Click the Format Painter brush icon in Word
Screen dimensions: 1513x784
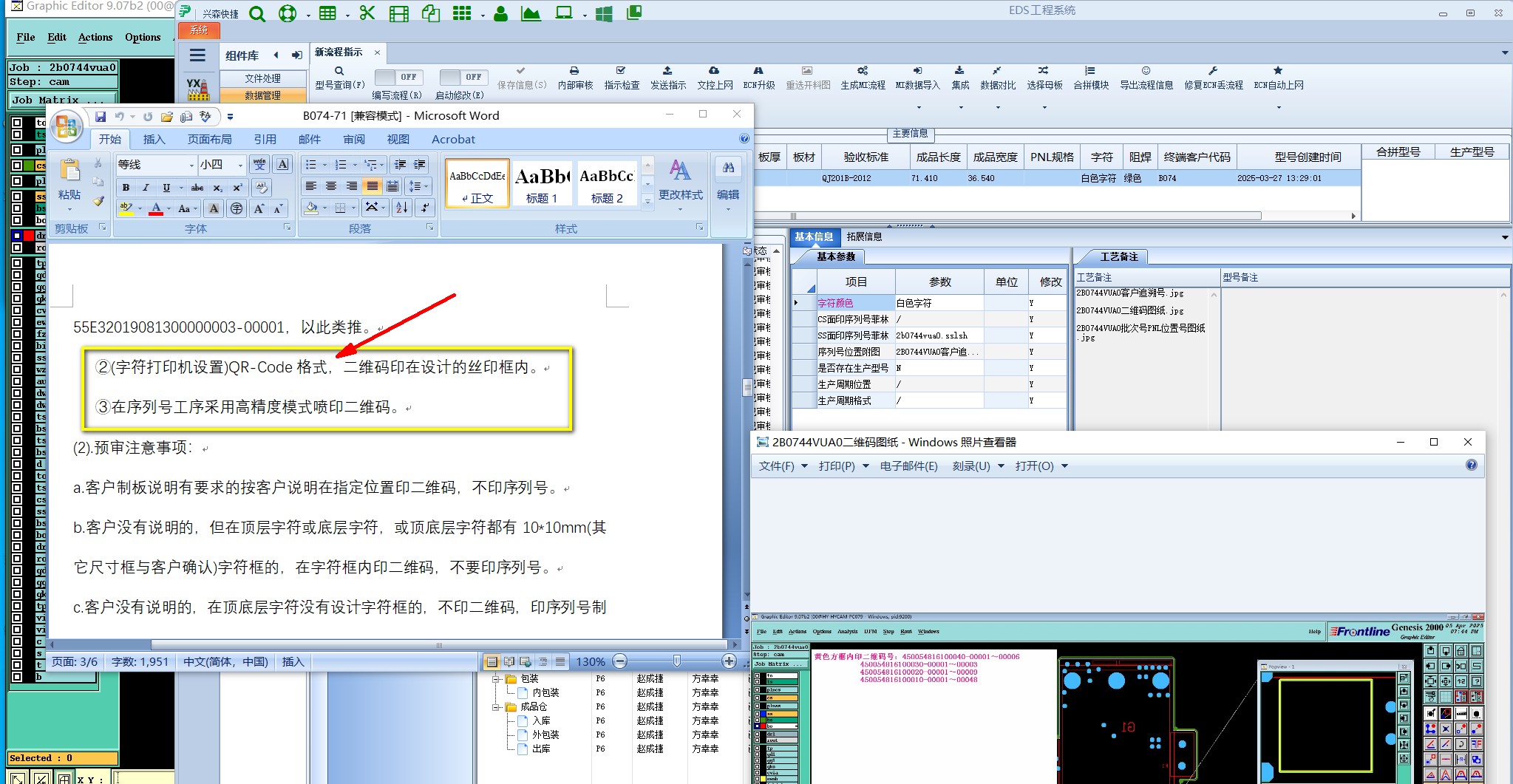pos(98,200)
